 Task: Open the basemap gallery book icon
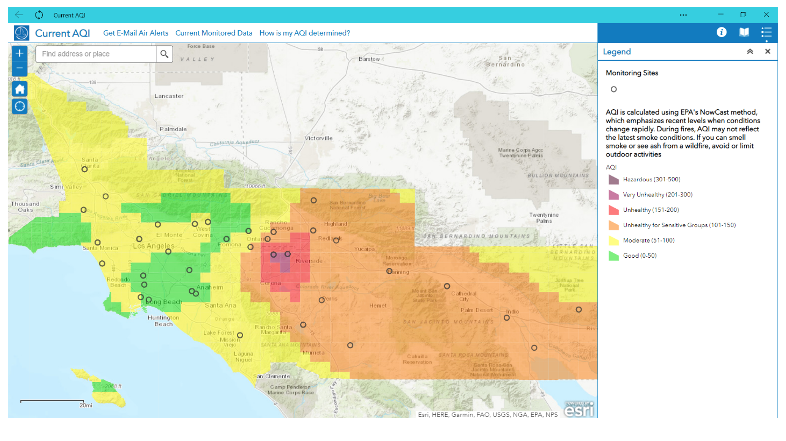click(743, 33)
